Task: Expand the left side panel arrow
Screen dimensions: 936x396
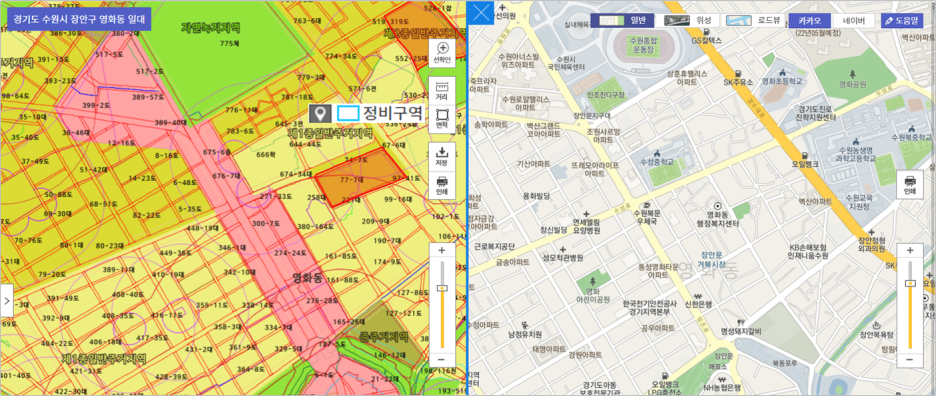Action: [x=7, y=300]
